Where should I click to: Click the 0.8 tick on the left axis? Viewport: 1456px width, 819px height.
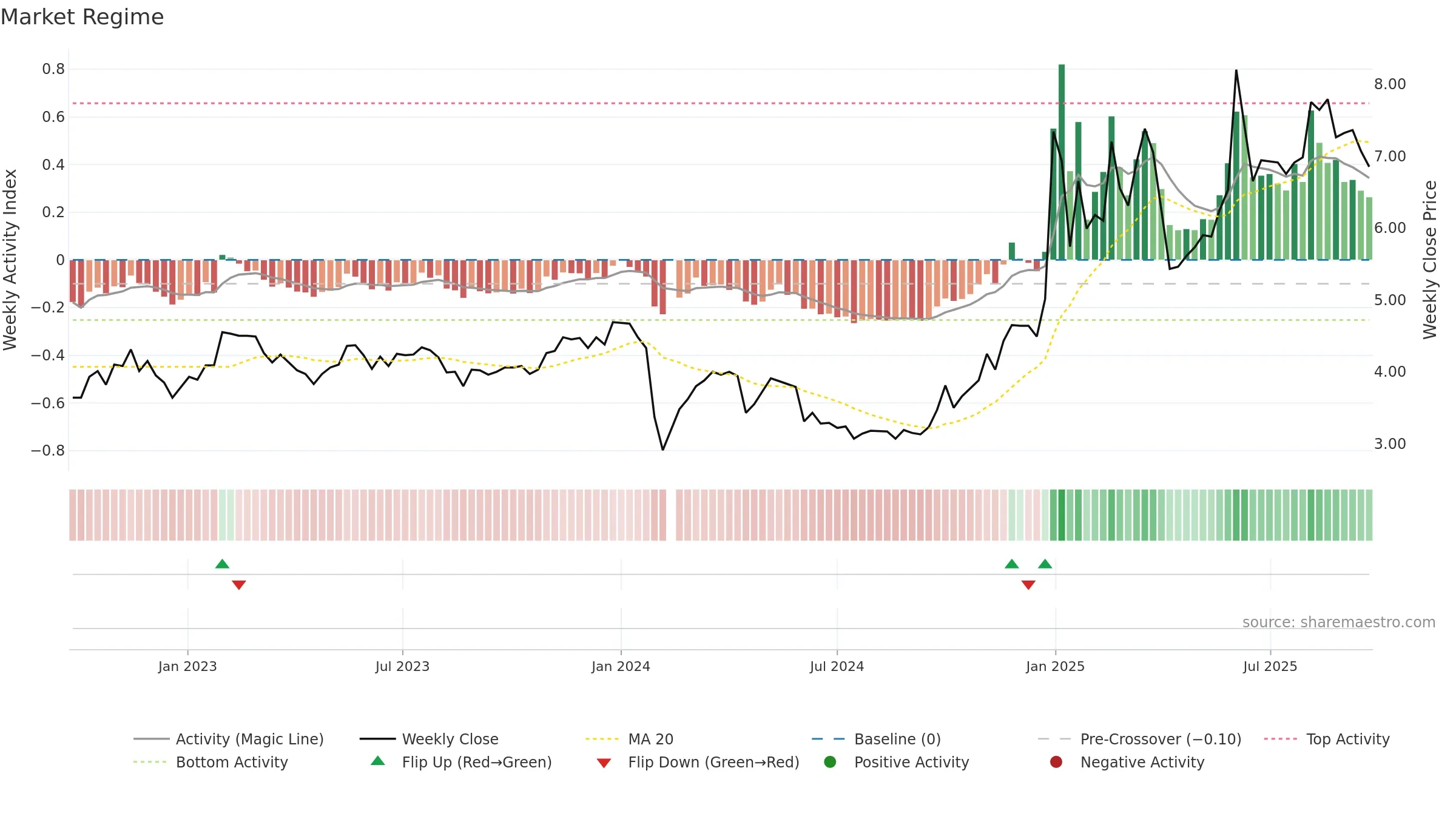pos(53,69)
